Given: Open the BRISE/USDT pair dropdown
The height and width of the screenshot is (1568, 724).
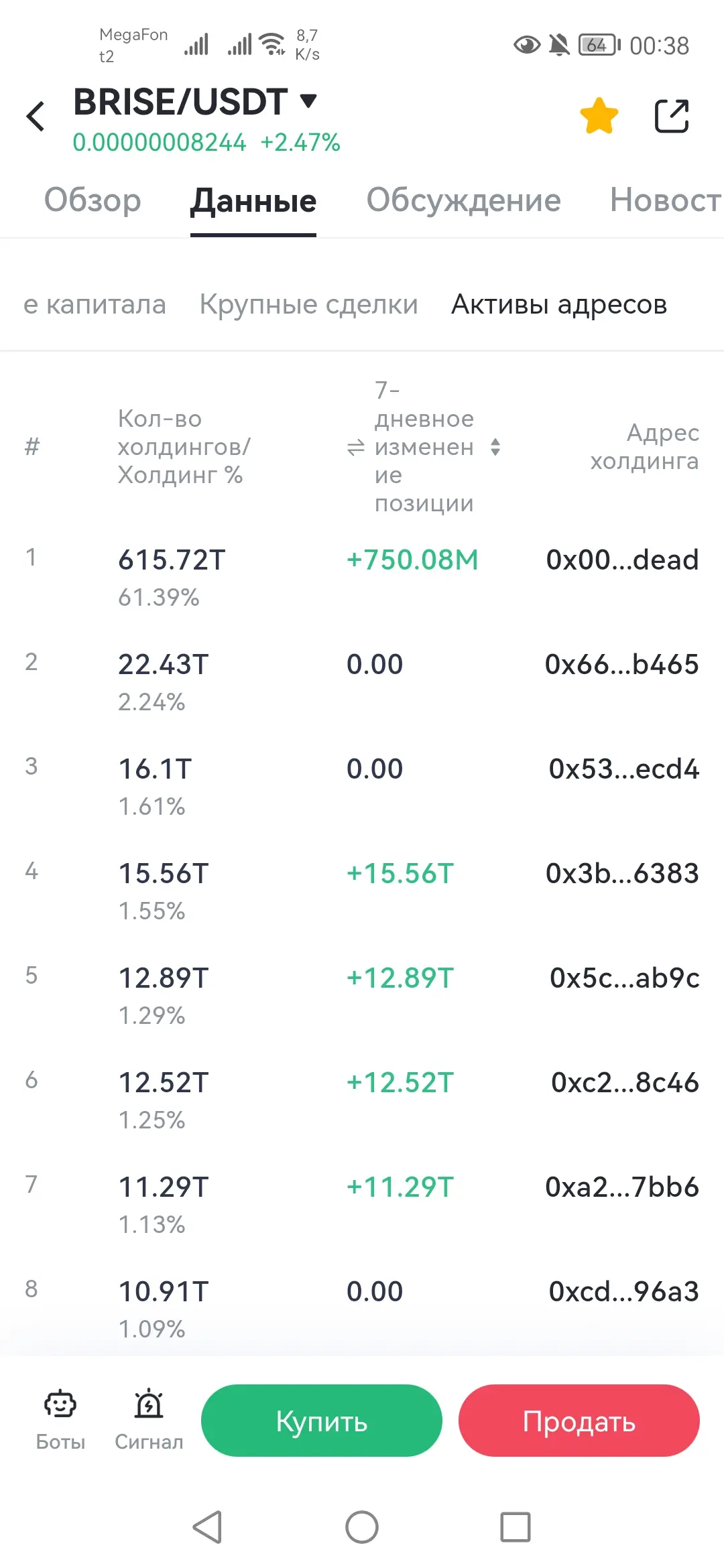Looking at the screenshot, I should [308, 101].
